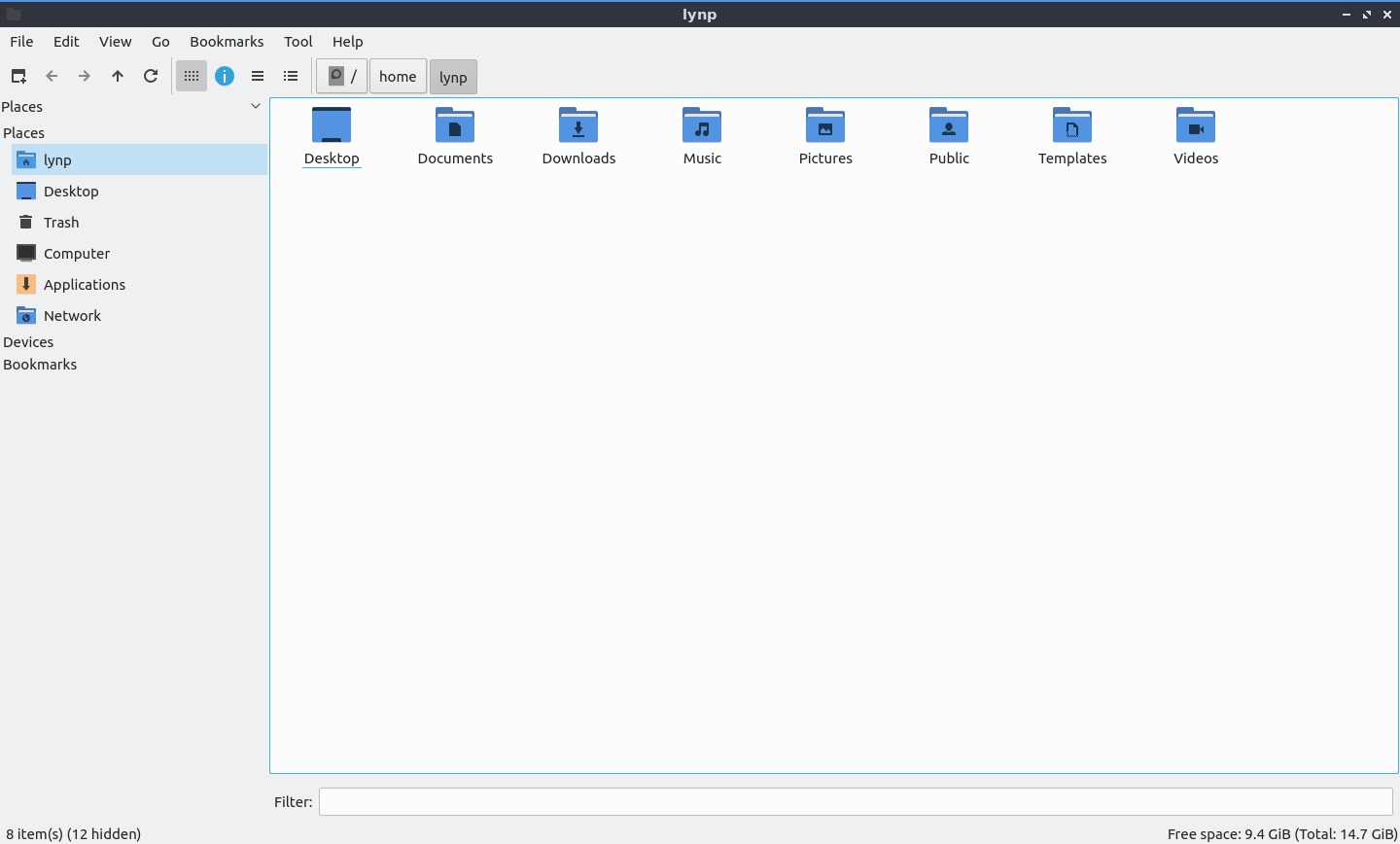This screenshot has height=844, width=1400.
Task: Switch to detailed list view
Action: point(291,76)
